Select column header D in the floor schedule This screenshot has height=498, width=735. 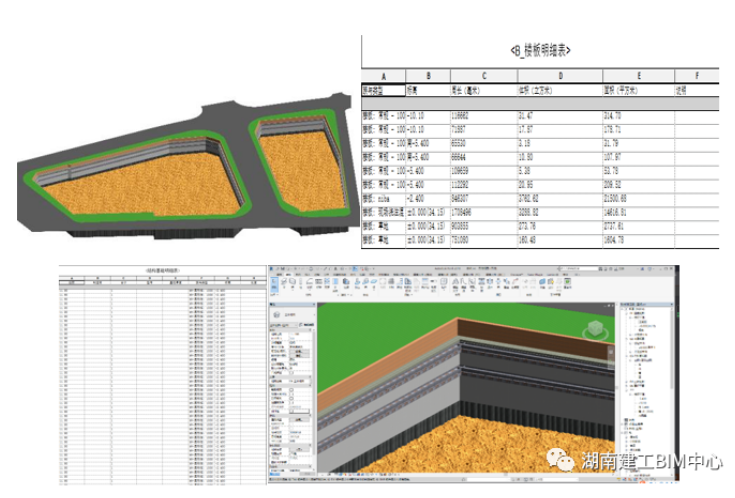560,76
